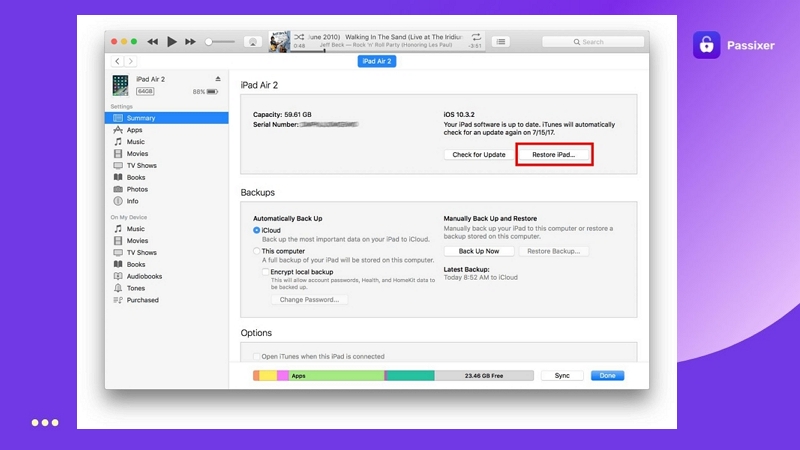Image resolution: width=800 pixels, height=450 pixels.
Task: Toggle the shuffle icon
Action: tap(299, 37)
